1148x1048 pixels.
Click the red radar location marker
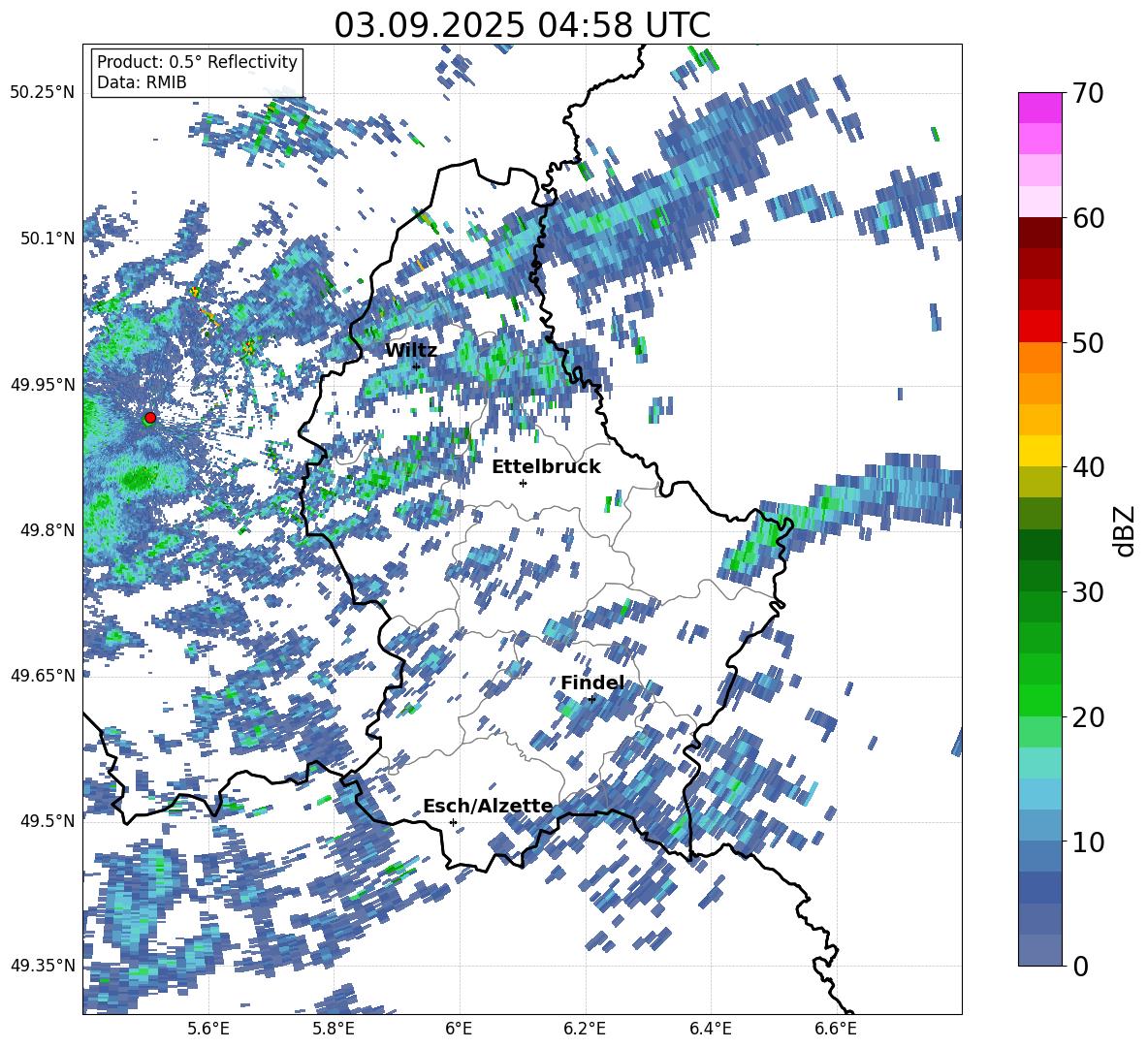(150, 417)
